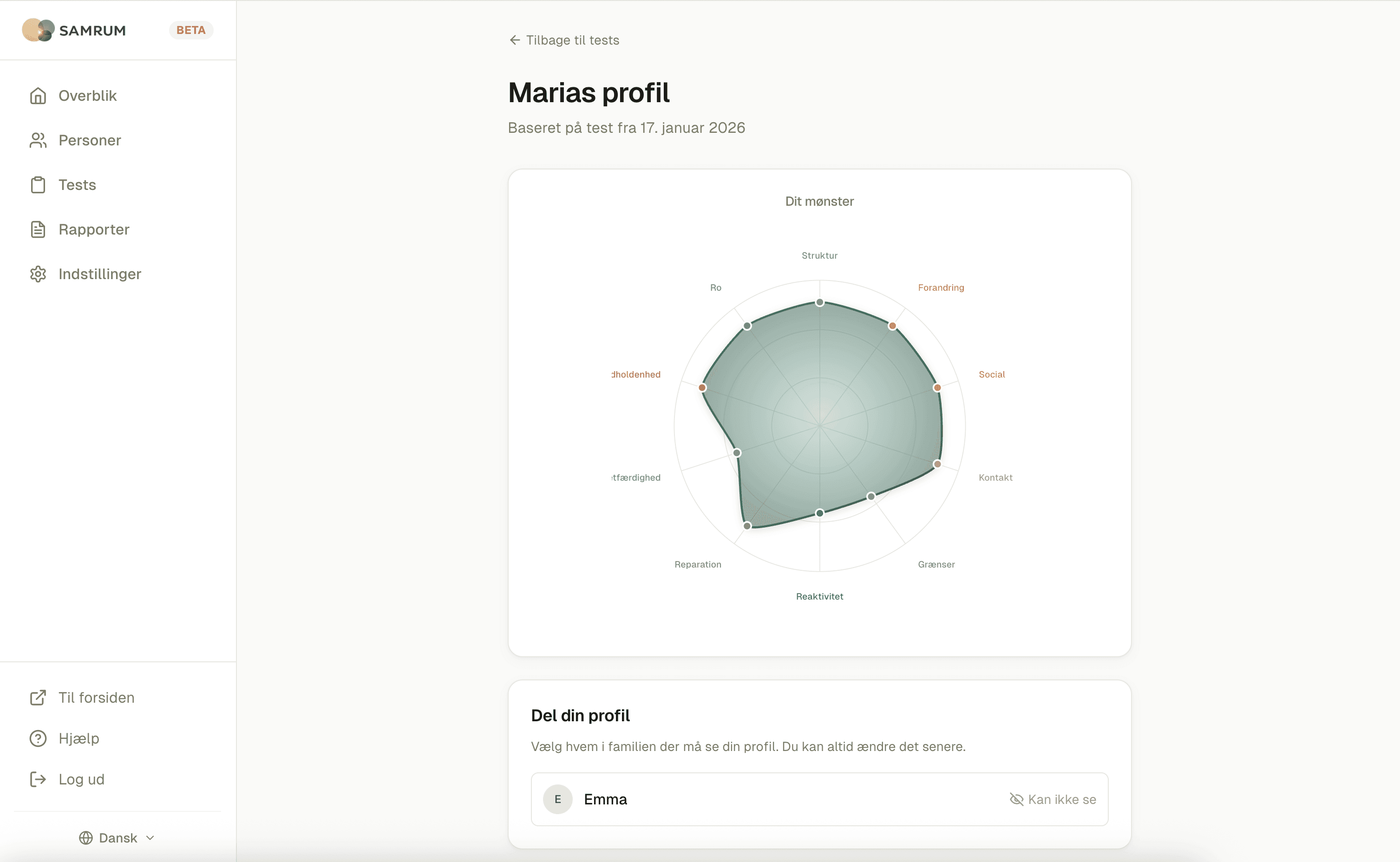Open the Personer menu item
The image size is (1400, 862).
pyautogui.click(x=90, y=140)
